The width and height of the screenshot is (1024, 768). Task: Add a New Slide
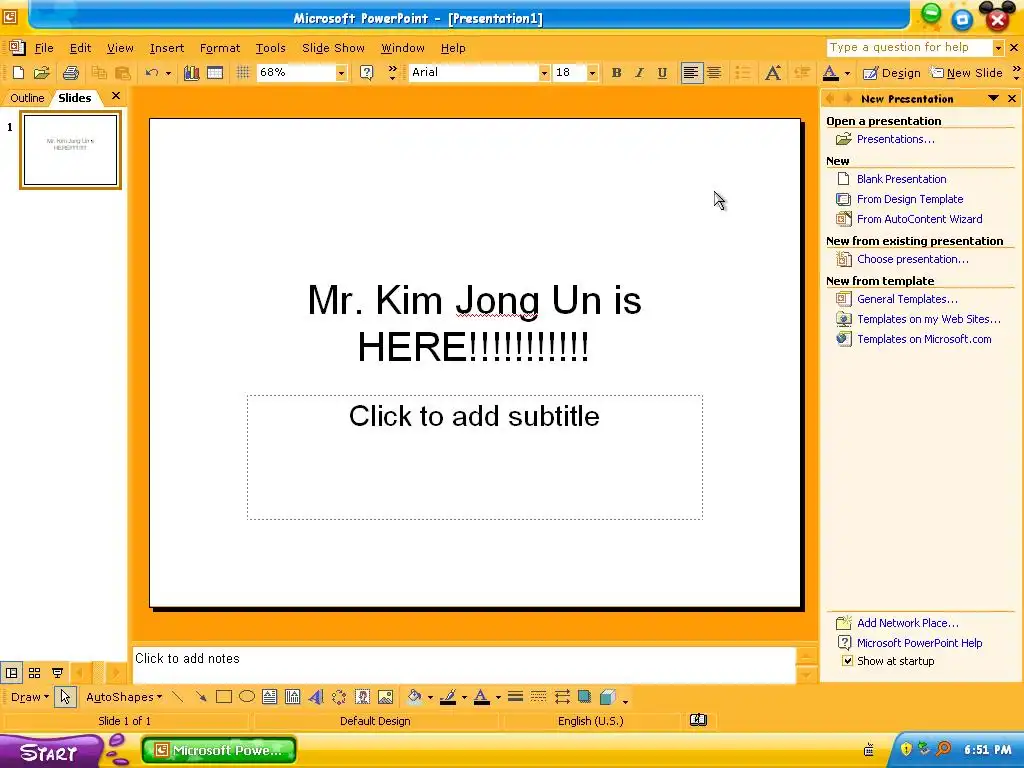[x=967, y=73]
